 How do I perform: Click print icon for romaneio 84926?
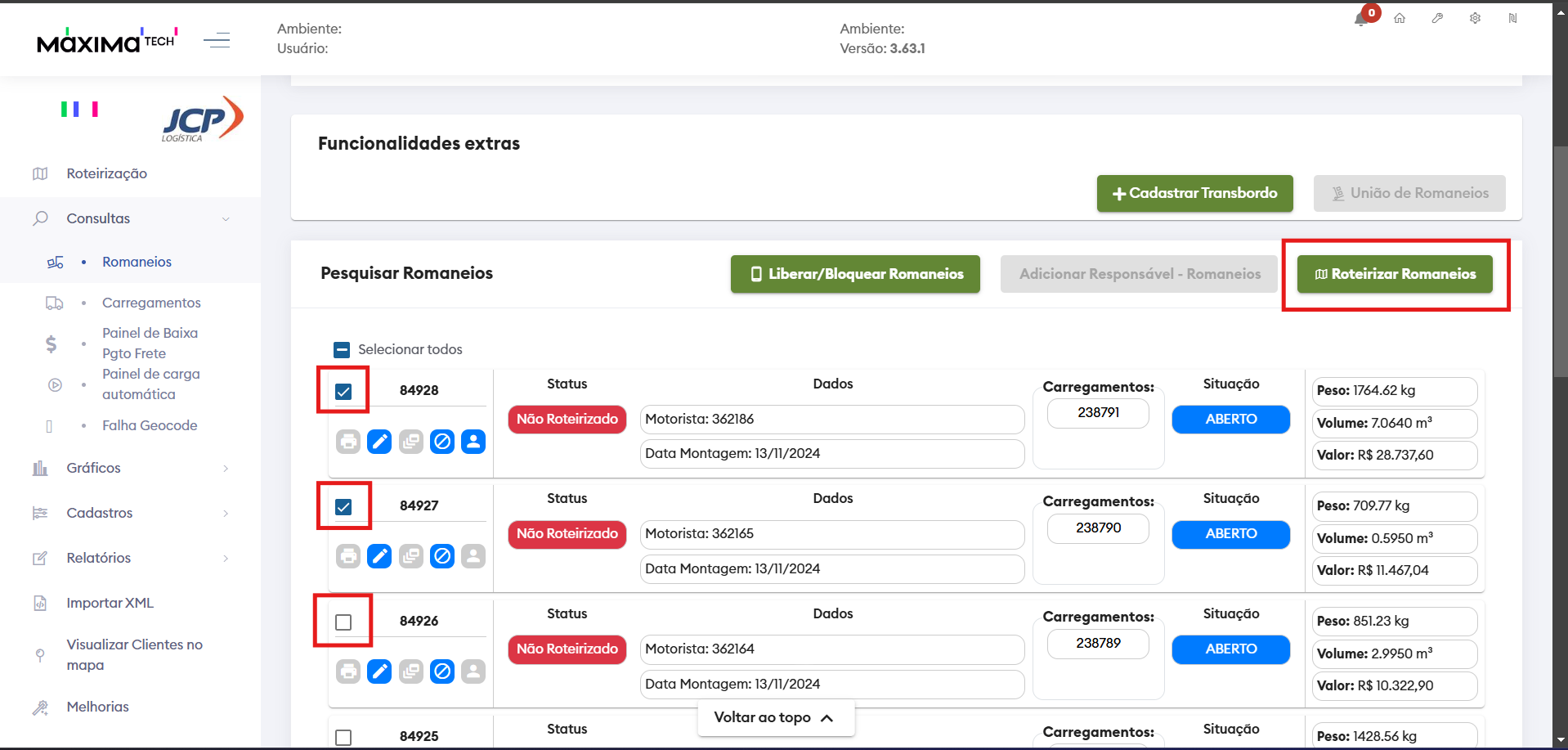(348, 672)
